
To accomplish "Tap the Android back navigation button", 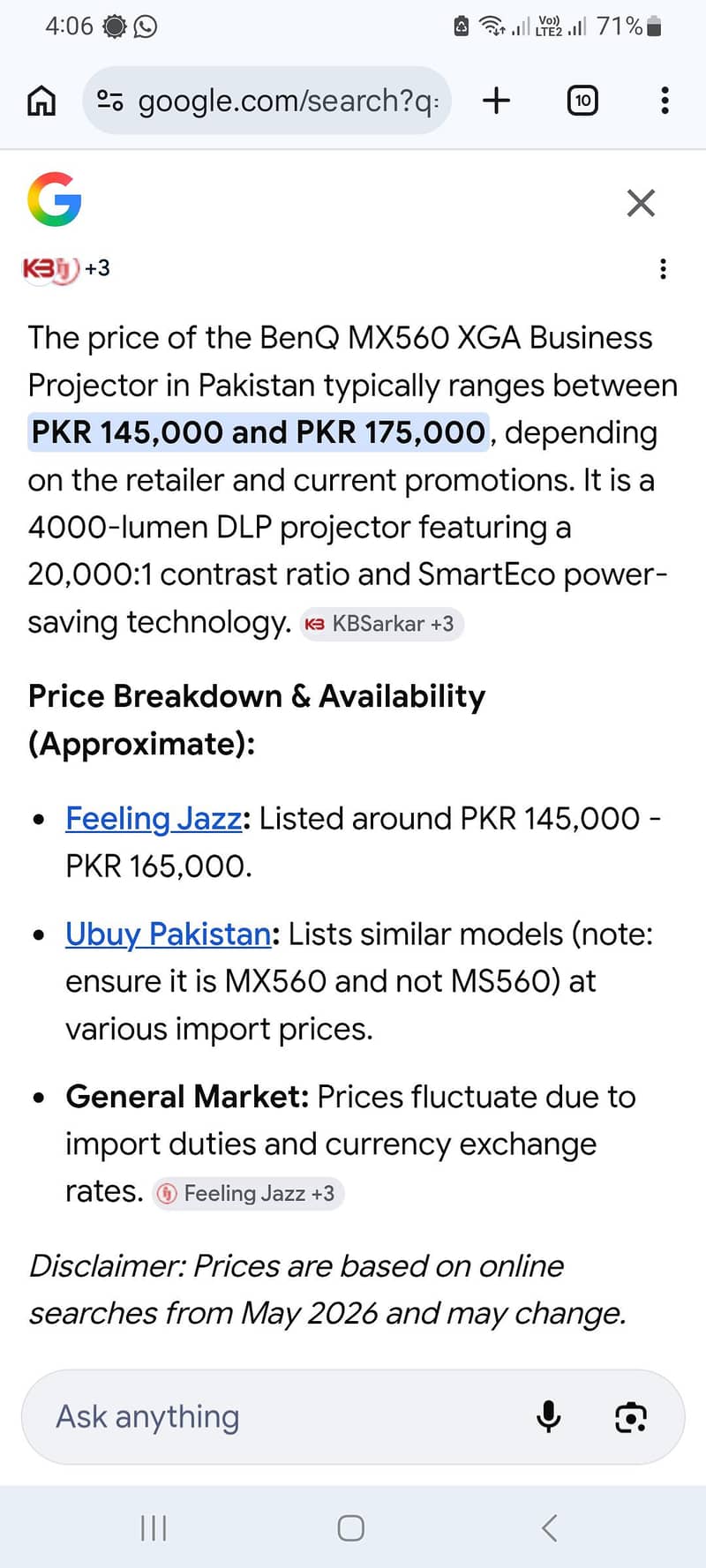I will 549,1528.
